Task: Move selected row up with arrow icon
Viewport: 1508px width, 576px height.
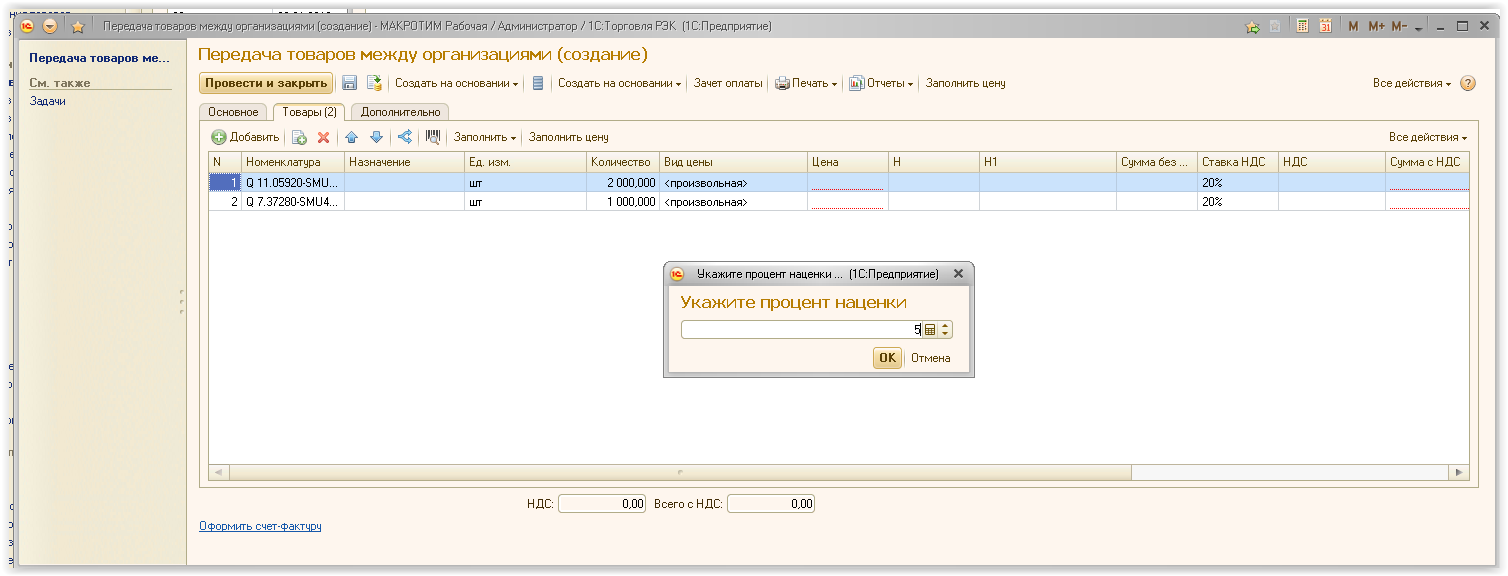Action: click(x=351, y=138)
